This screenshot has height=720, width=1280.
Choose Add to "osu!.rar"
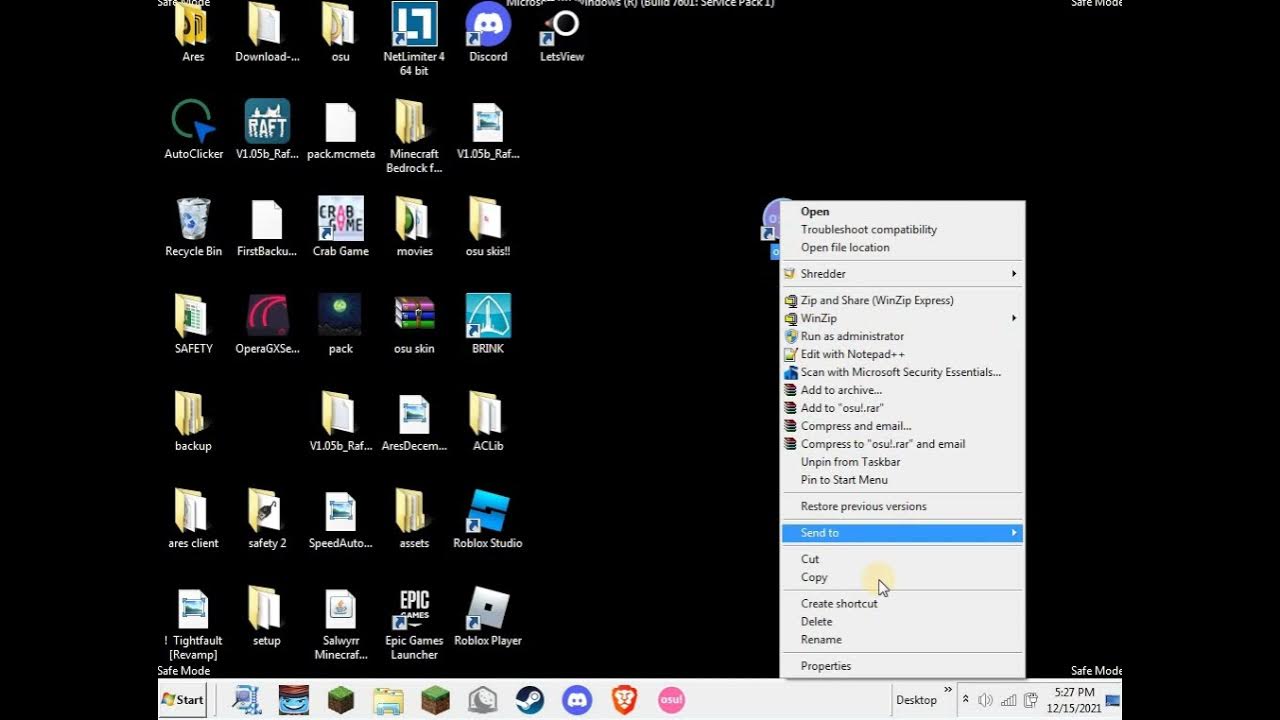[x=842, y=408]
